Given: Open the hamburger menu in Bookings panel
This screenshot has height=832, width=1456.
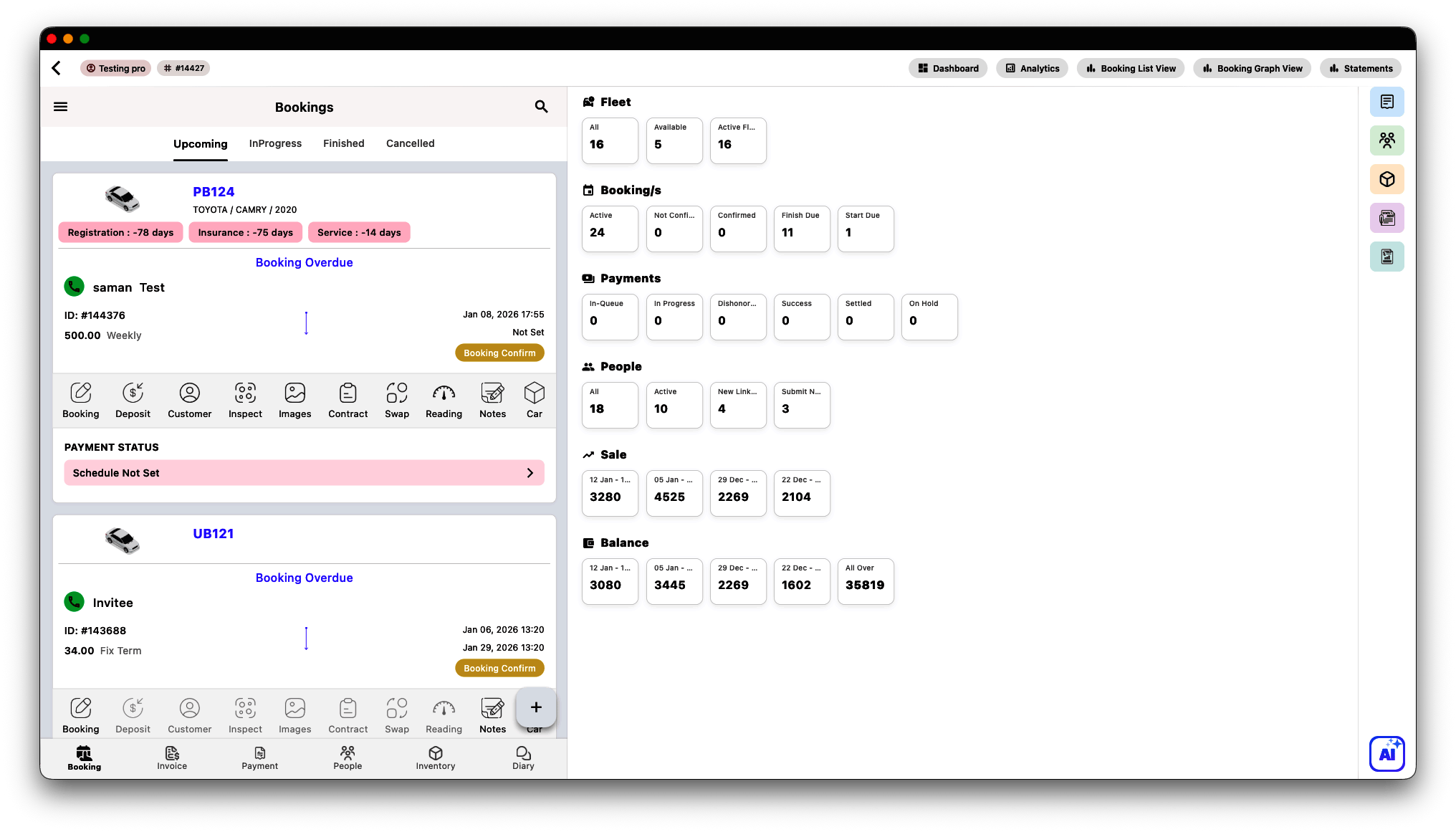Looking at the screenshot, I should pos(61,107).
